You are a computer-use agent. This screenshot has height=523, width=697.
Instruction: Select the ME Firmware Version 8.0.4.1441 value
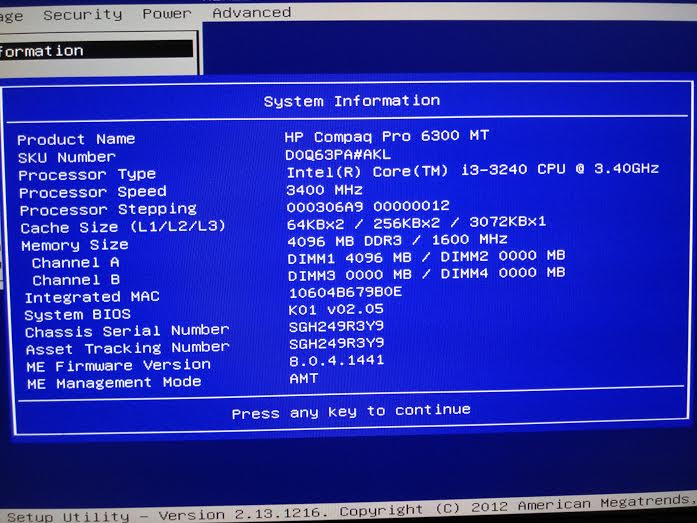[x=336, y=360]
